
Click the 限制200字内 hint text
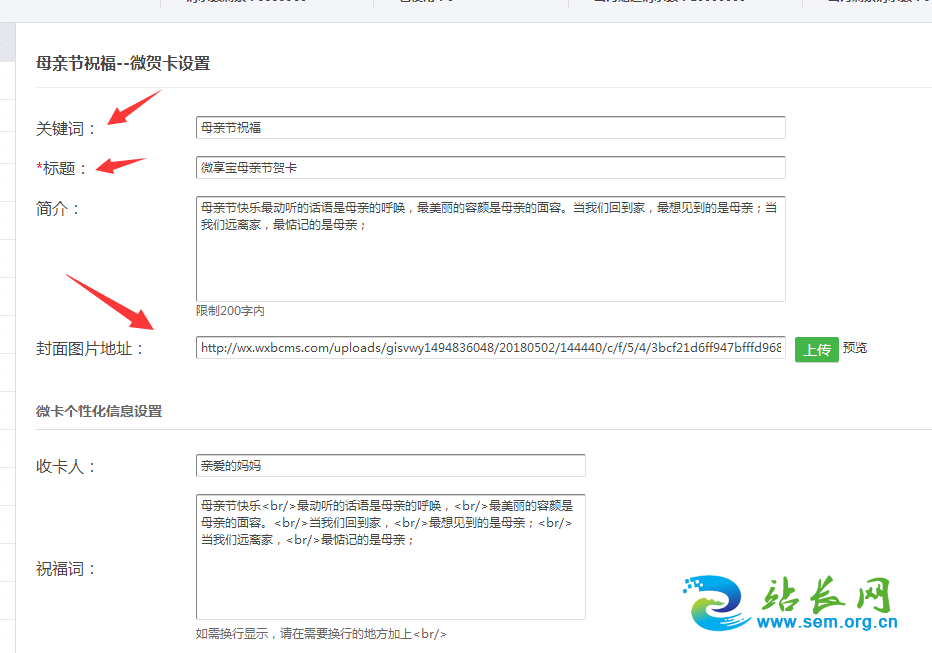pyautogui.click(x=230, y=311)
